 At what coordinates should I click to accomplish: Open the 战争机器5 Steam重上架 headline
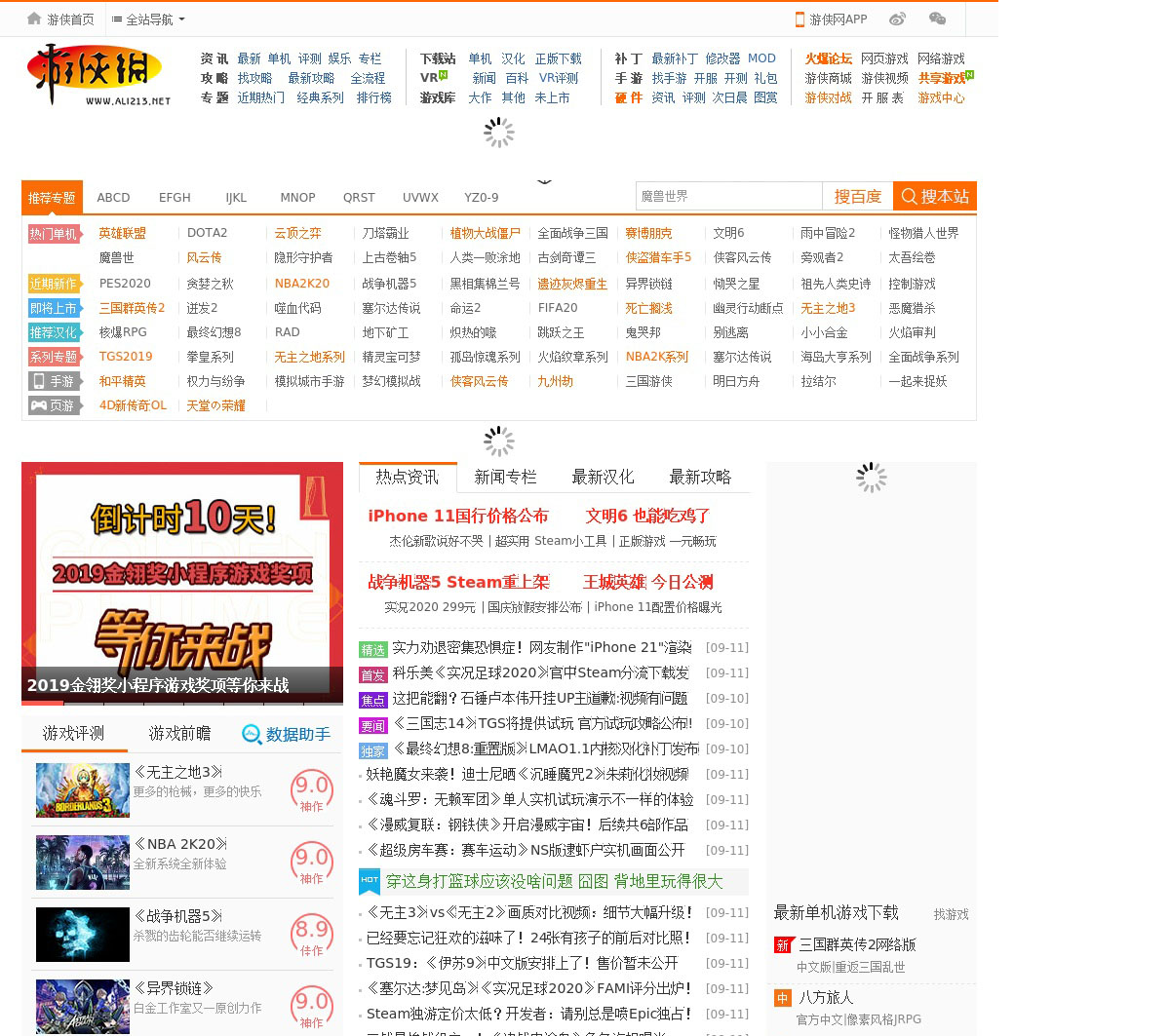point(458,582)
